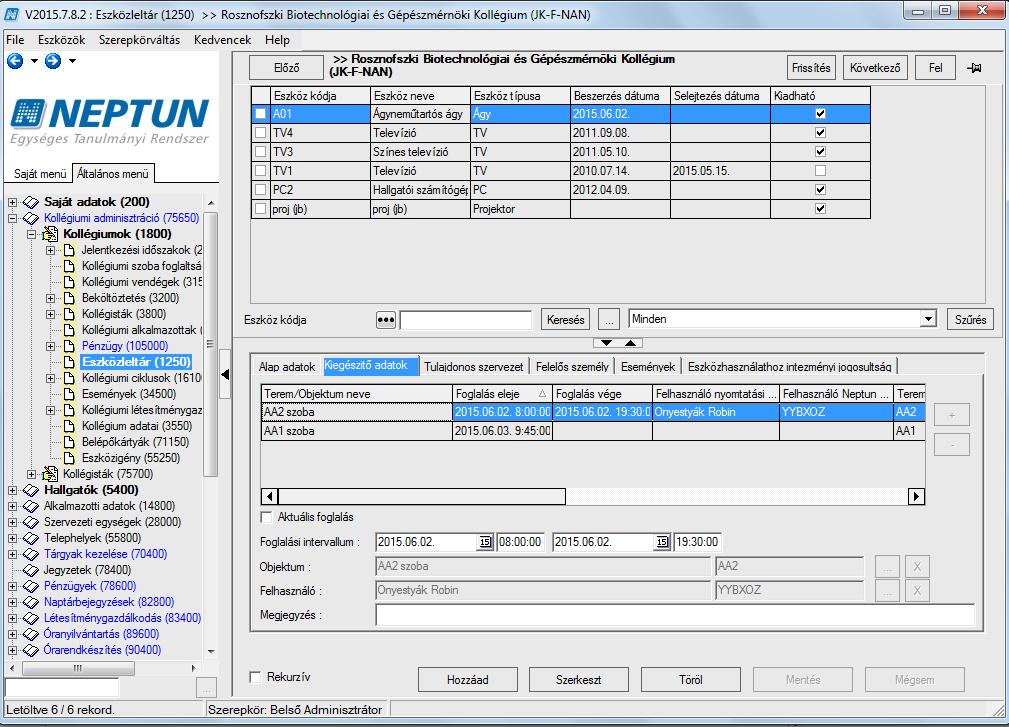
Task: Tick the checkbox for row TV4
Action: pyautogui.click(x=260, y=133)
